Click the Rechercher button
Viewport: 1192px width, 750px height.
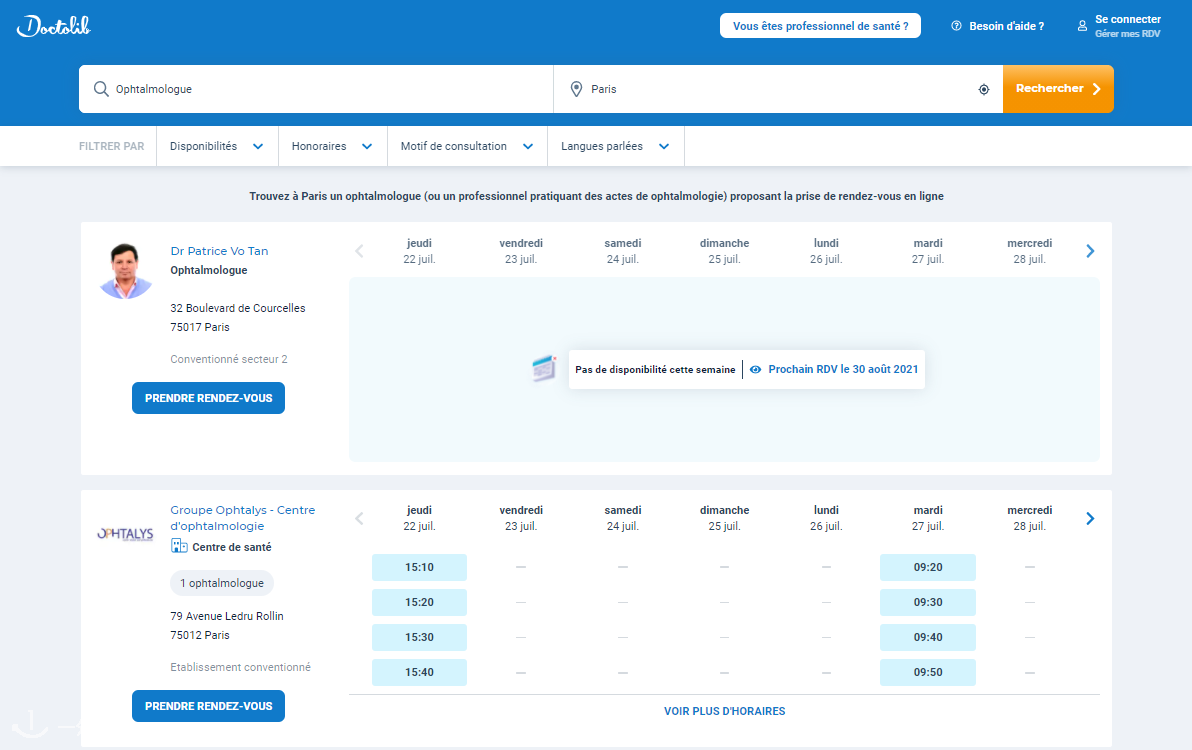[1058, 89]
